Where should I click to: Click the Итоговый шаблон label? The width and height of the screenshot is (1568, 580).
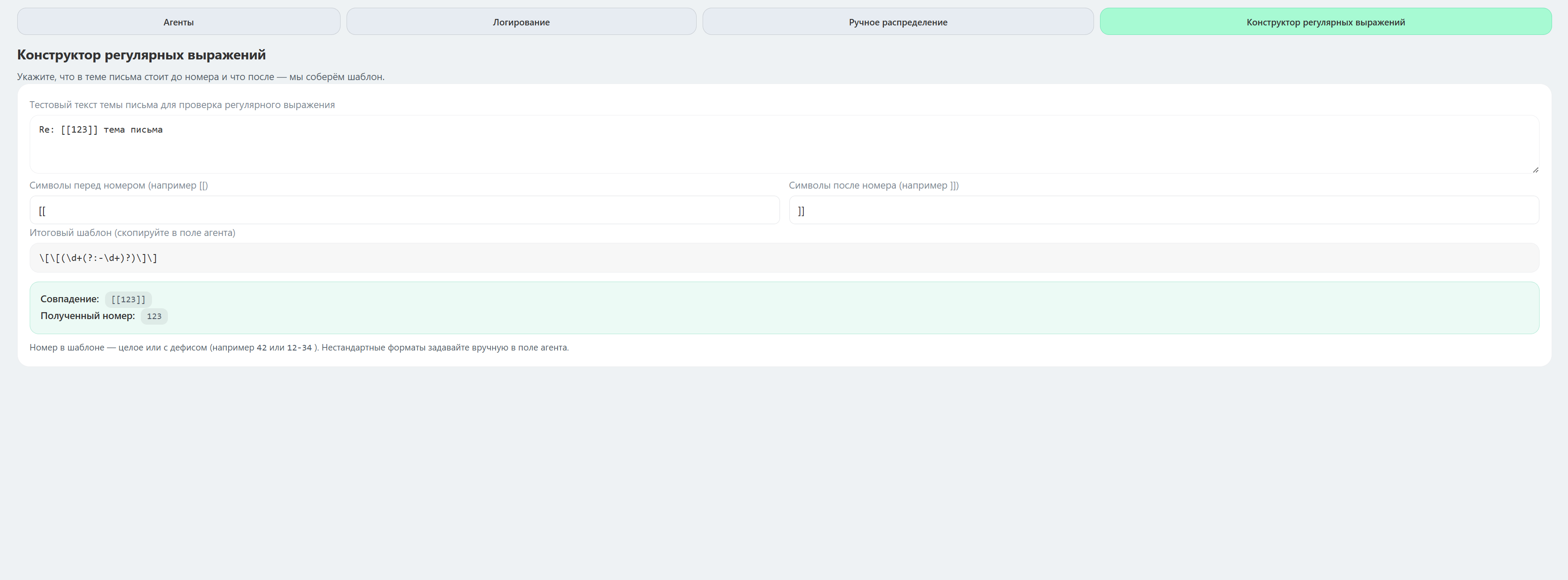132,233
